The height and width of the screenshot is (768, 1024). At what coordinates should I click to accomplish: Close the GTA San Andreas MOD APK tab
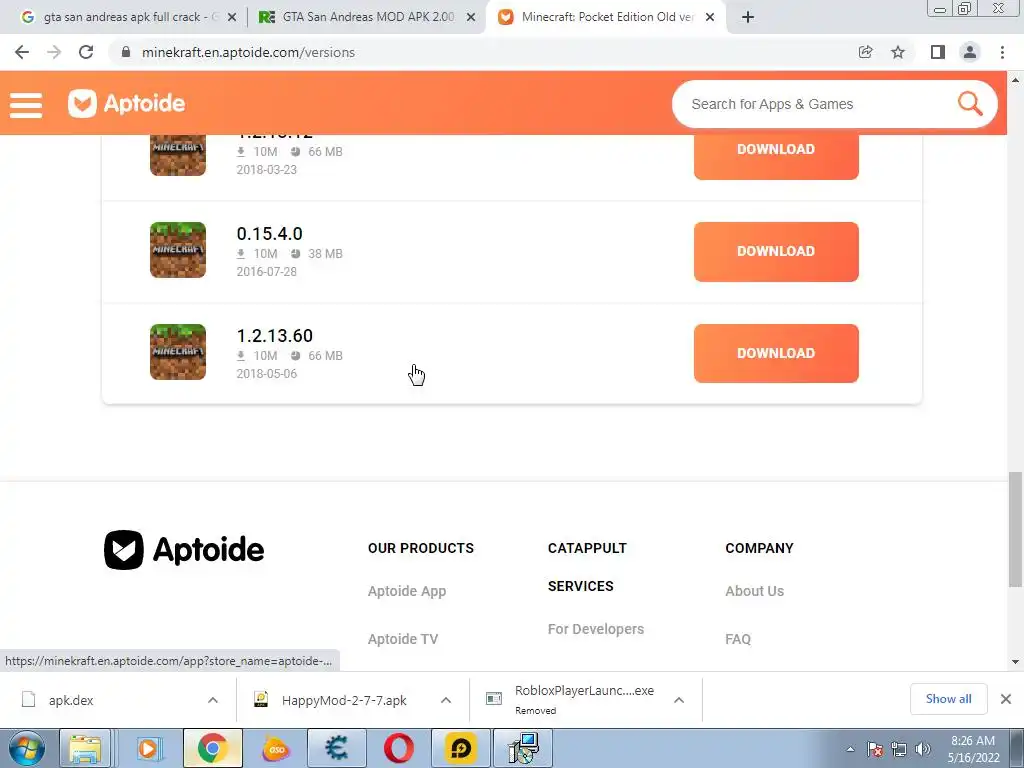tap(471, 18)
